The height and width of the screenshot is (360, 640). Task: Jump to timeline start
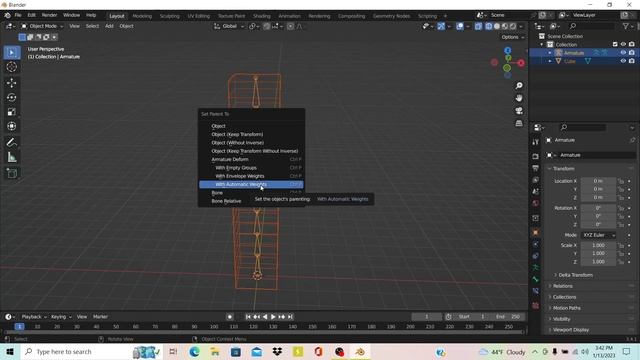coord(248,317)
